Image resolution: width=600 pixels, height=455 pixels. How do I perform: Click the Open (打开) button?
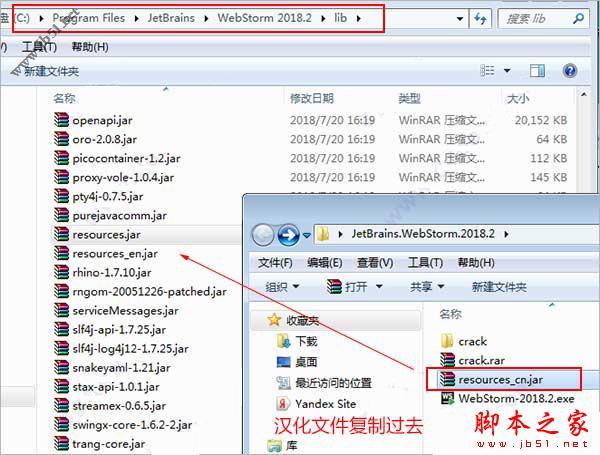347,286
